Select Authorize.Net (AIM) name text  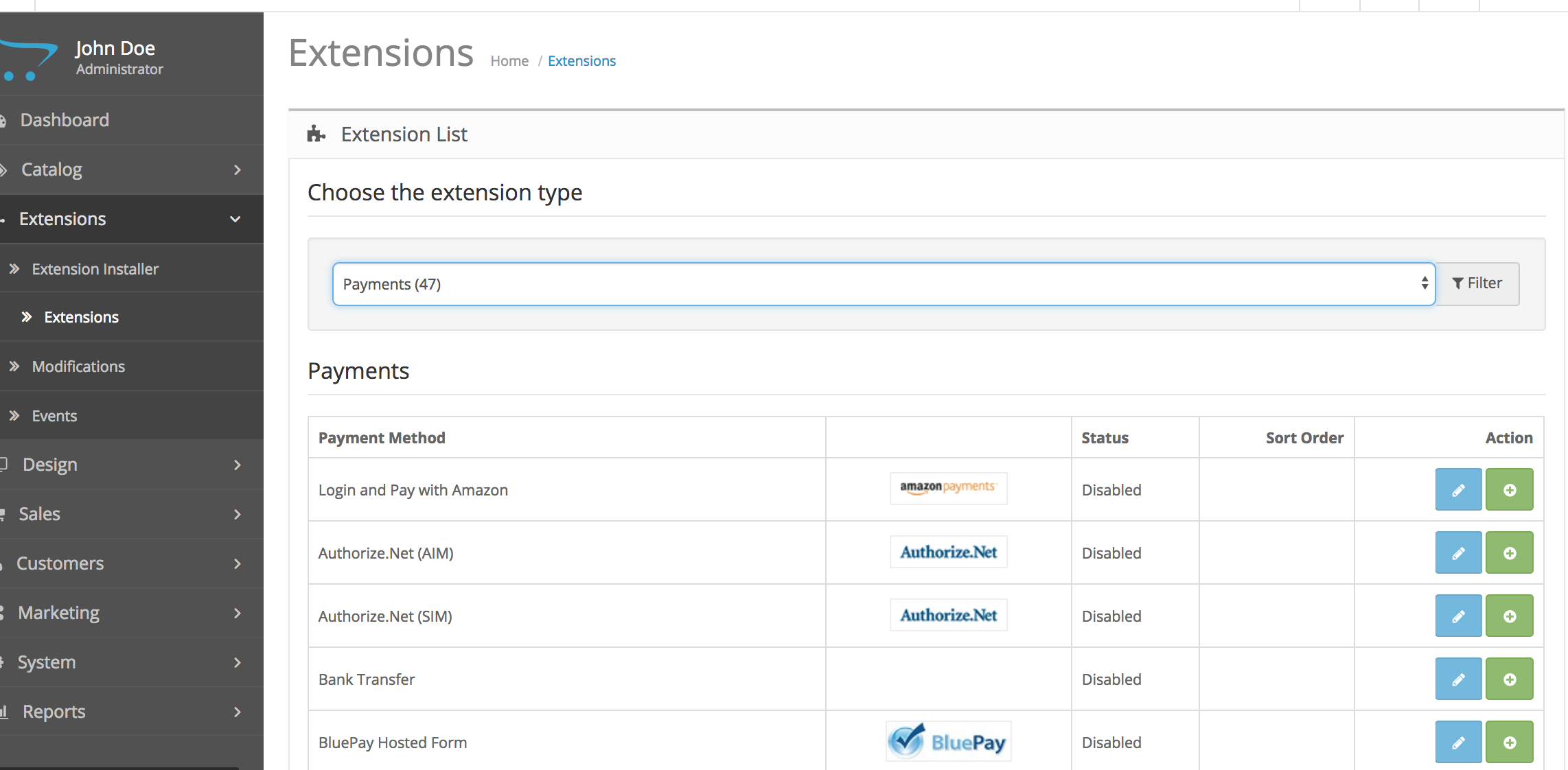(x=386, y=553)
